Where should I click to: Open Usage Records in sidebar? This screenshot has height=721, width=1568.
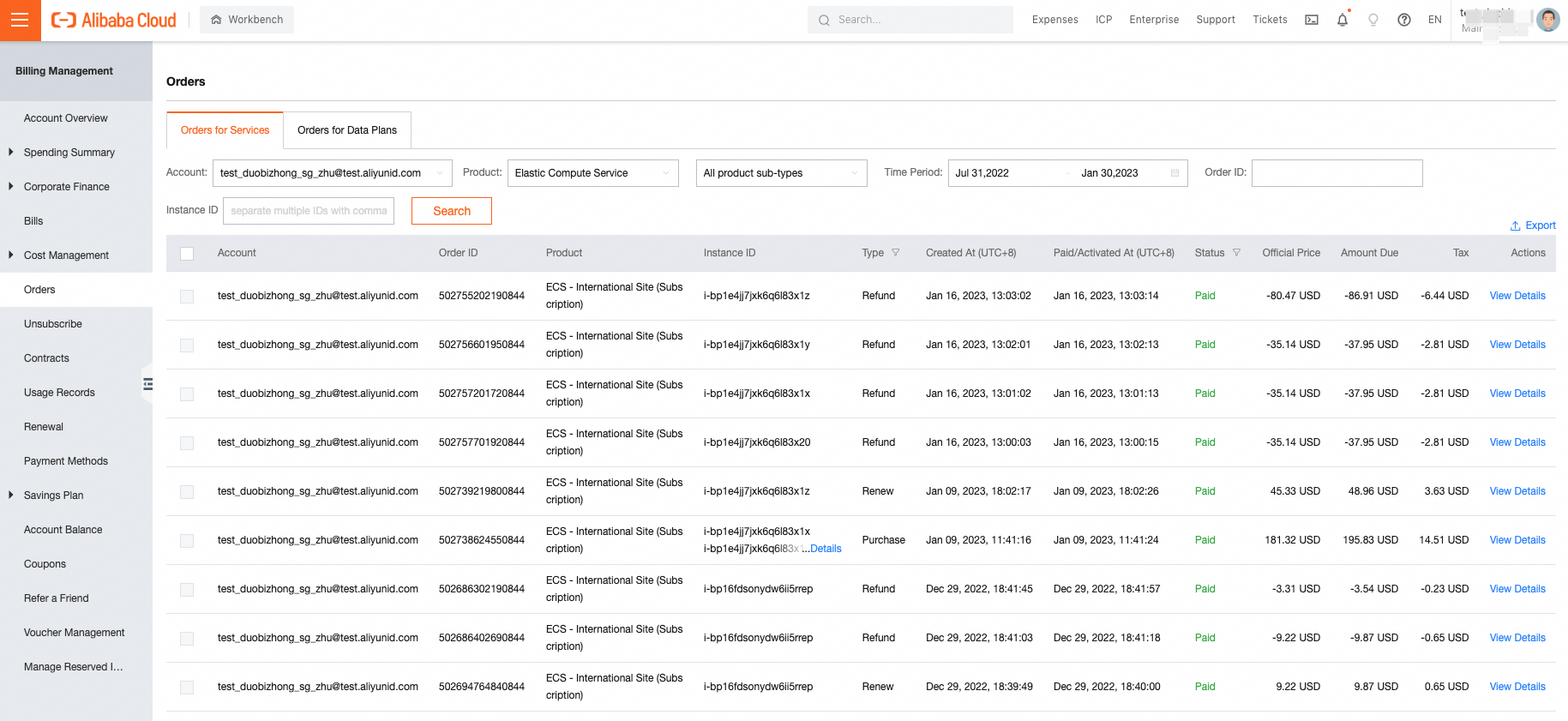tap(59, 393)
